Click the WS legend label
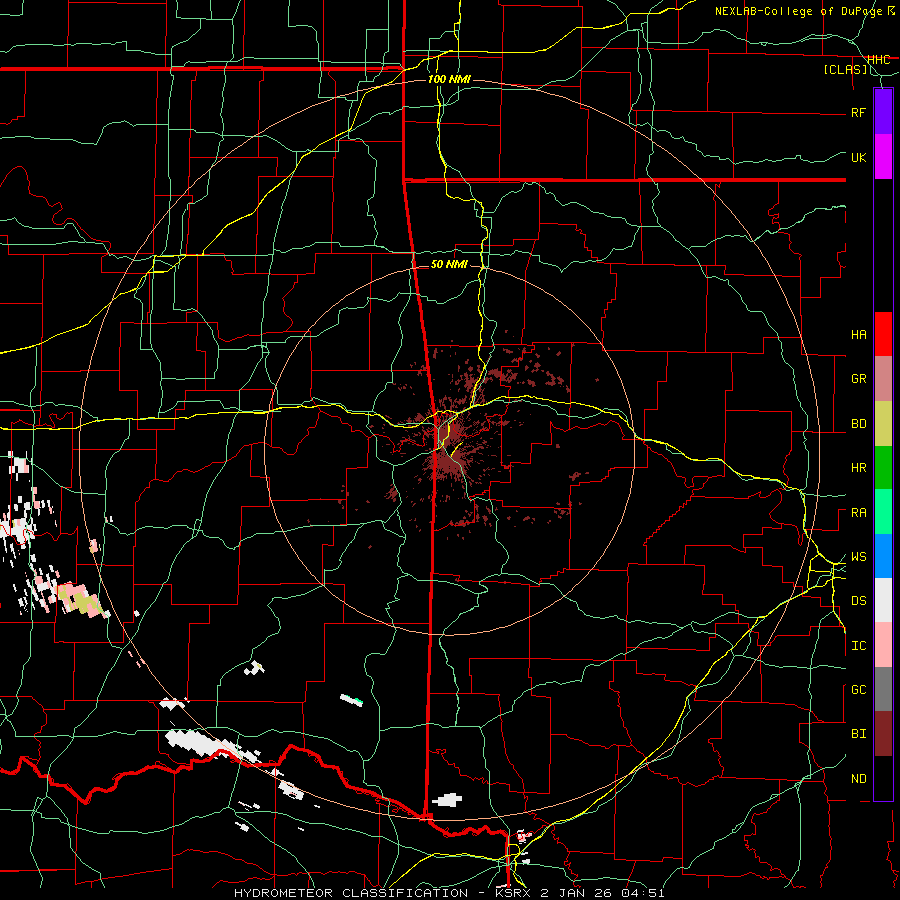This screenshot has width=900, height=900. point(858,557)
